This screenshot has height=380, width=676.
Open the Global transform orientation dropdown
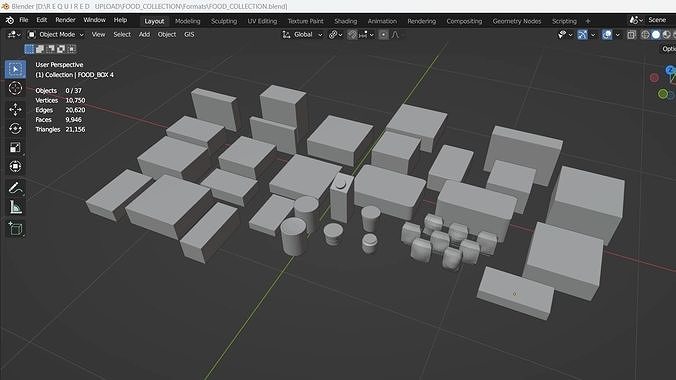tap(303, 35)
